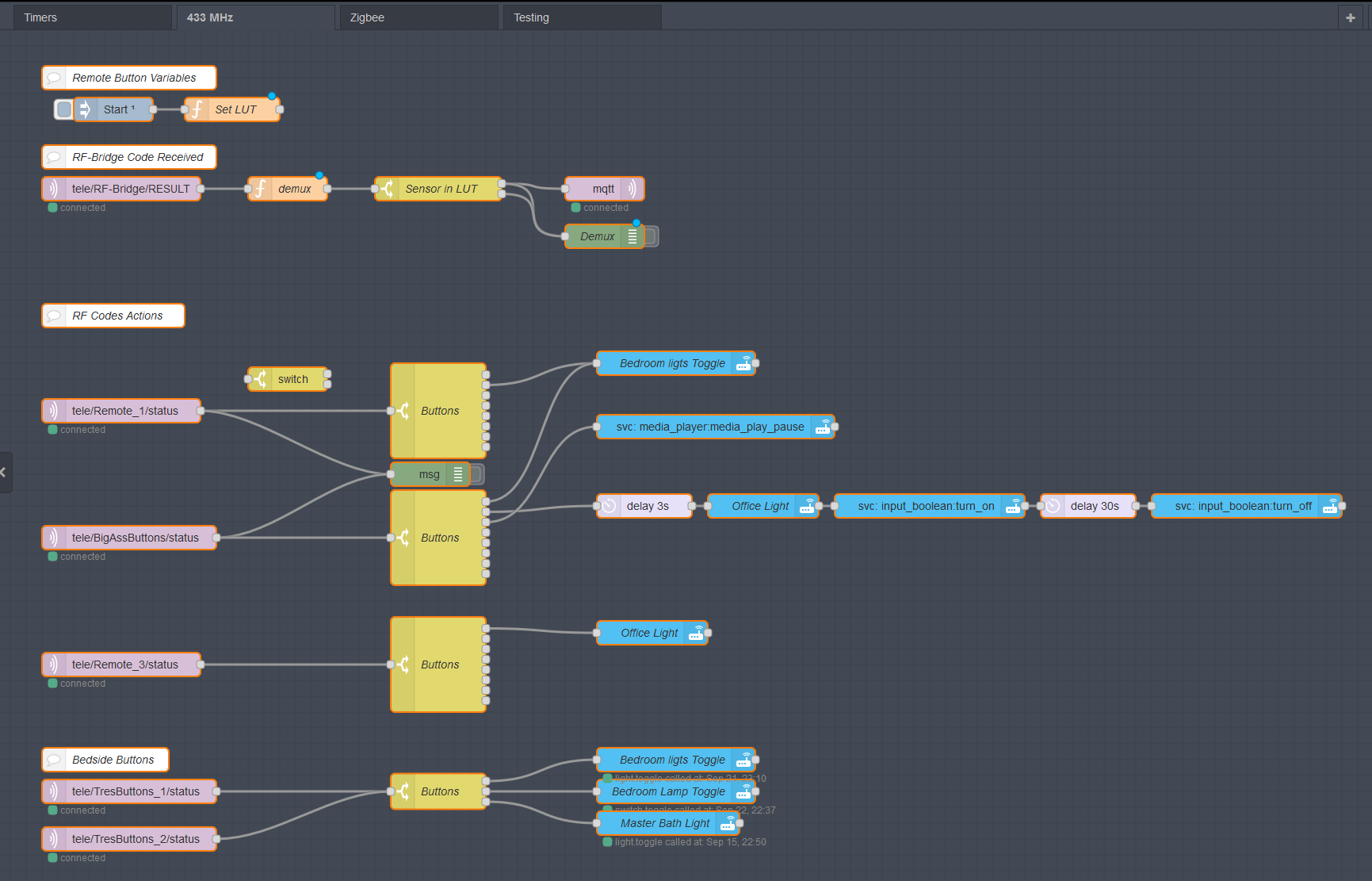The width and height of the screenshot is (1372, 881).
Task: Click the Demux debug node list icon
Action: point(632,236)
